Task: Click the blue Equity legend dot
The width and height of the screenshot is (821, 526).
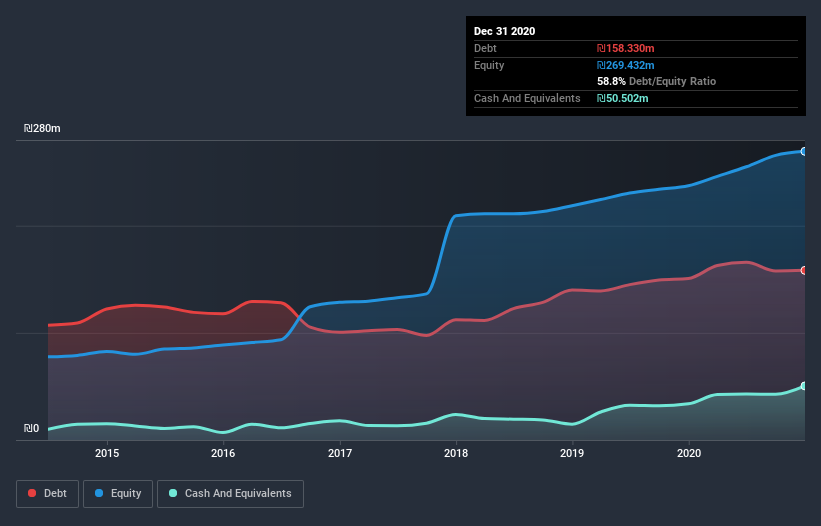Action: click(99, 493)
